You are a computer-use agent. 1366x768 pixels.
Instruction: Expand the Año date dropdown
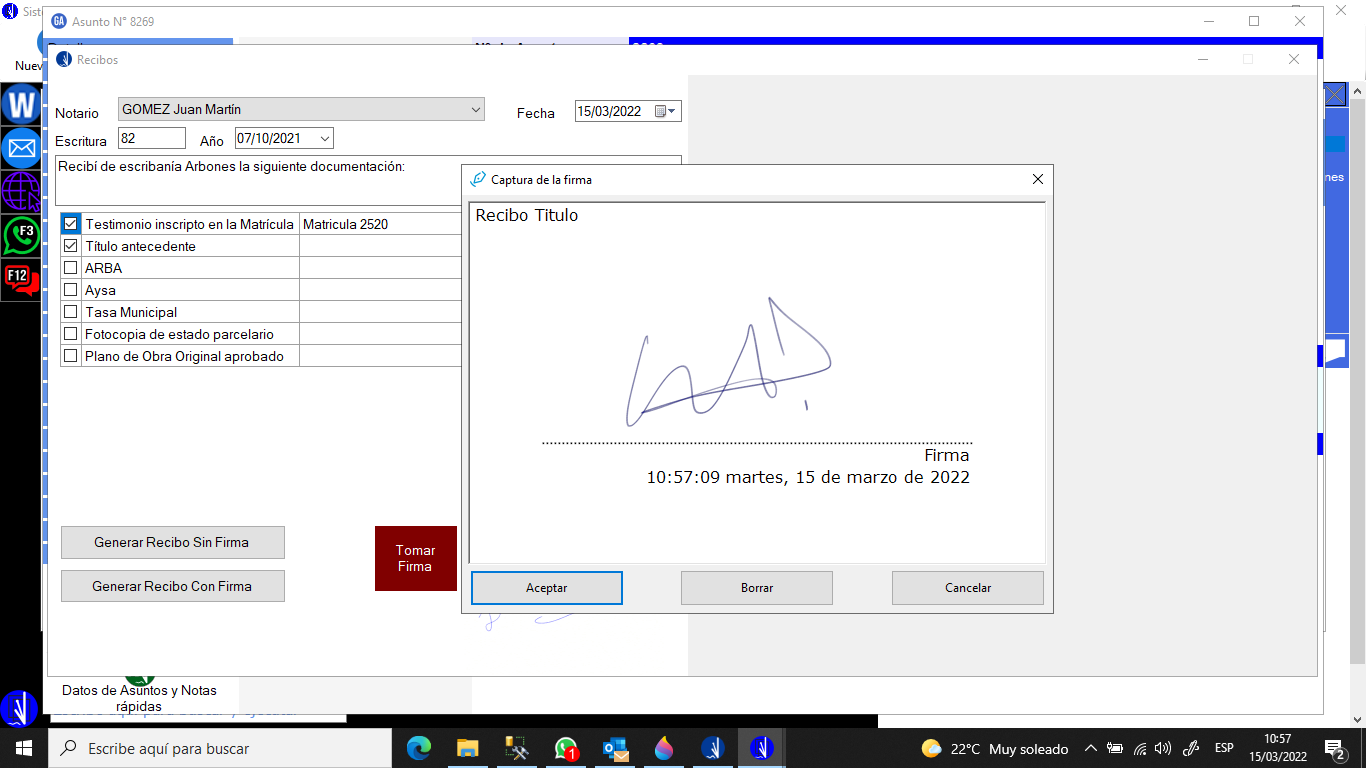[323, 138]
